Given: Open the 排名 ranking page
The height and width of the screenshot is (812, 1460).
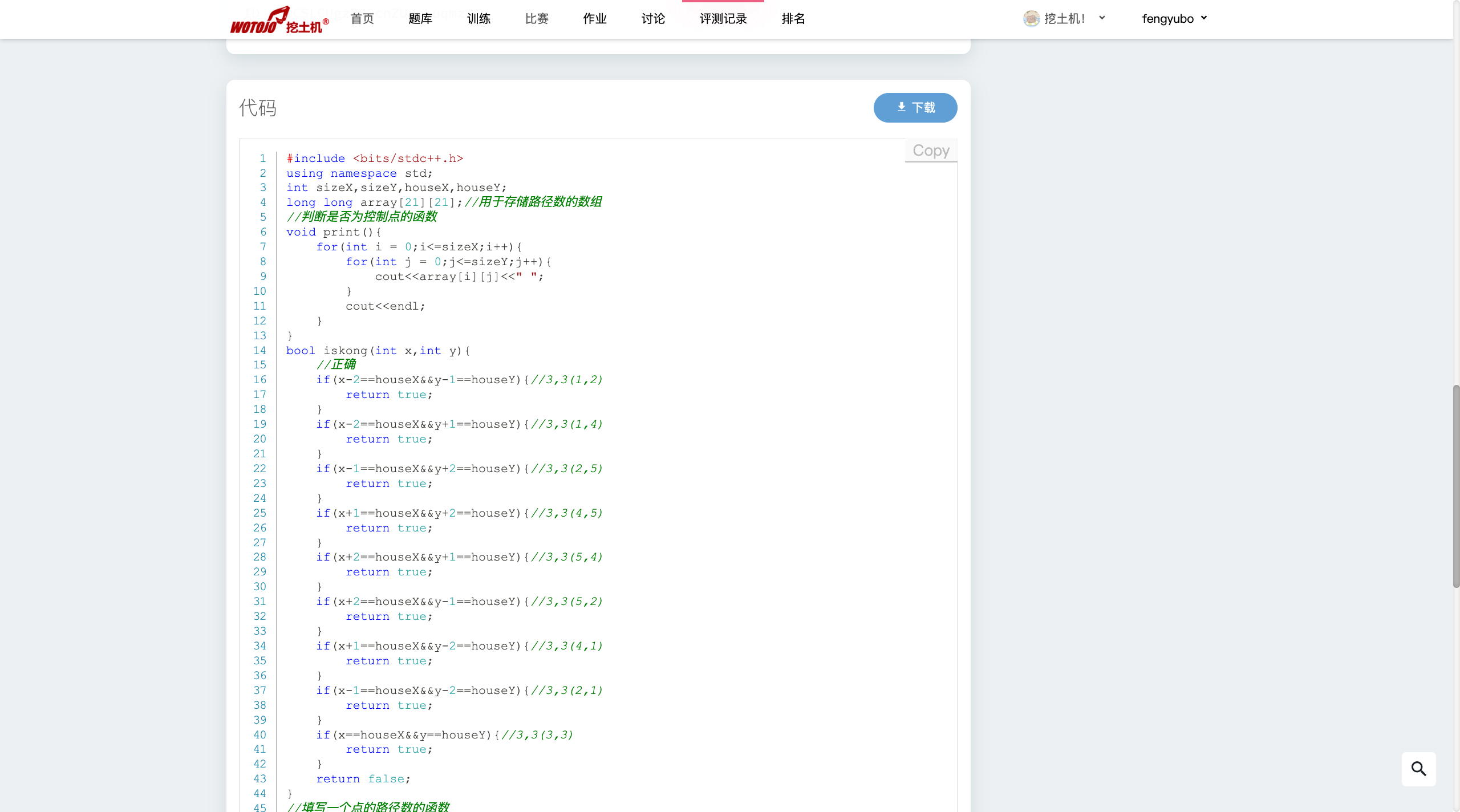Looking at the screenshot, I should pyautogui.click(x=793, y=19).
